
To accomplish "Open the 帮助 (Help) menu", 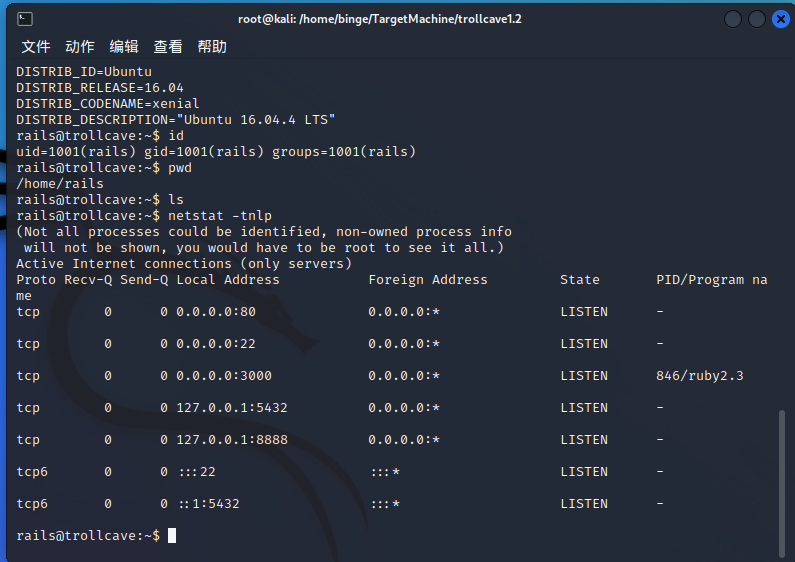I will 212,47.
